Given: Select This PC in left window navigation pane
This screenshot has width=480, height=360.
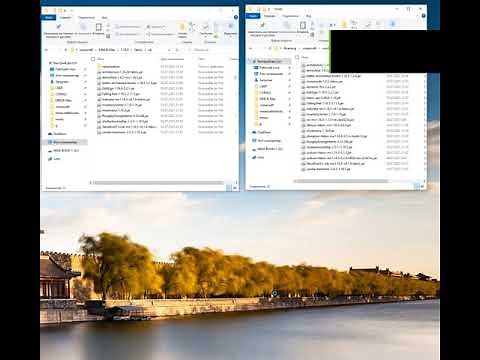Looking at the screenshot, I should click(x=65, y=142).
